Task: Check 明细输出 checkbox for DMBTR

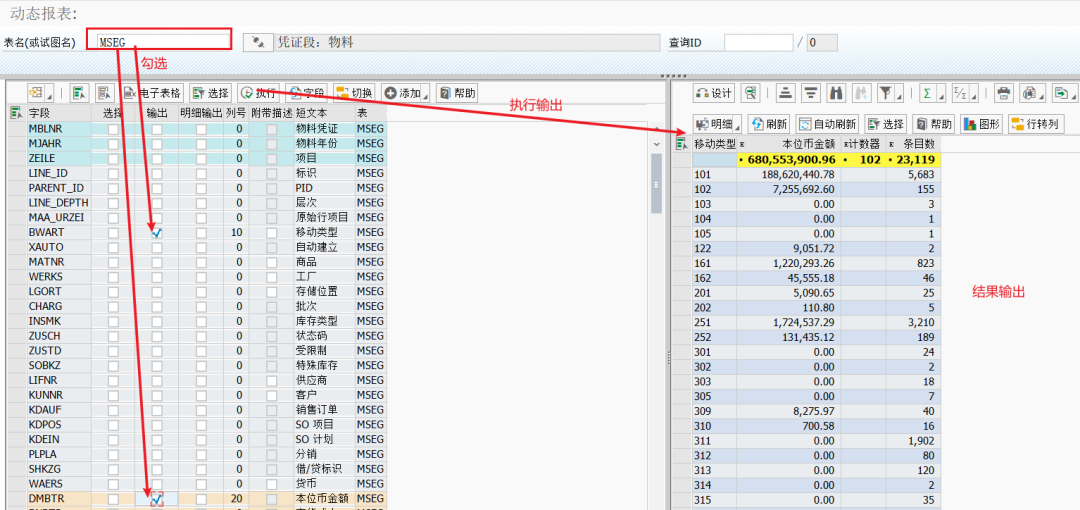Action: (201, 499)
